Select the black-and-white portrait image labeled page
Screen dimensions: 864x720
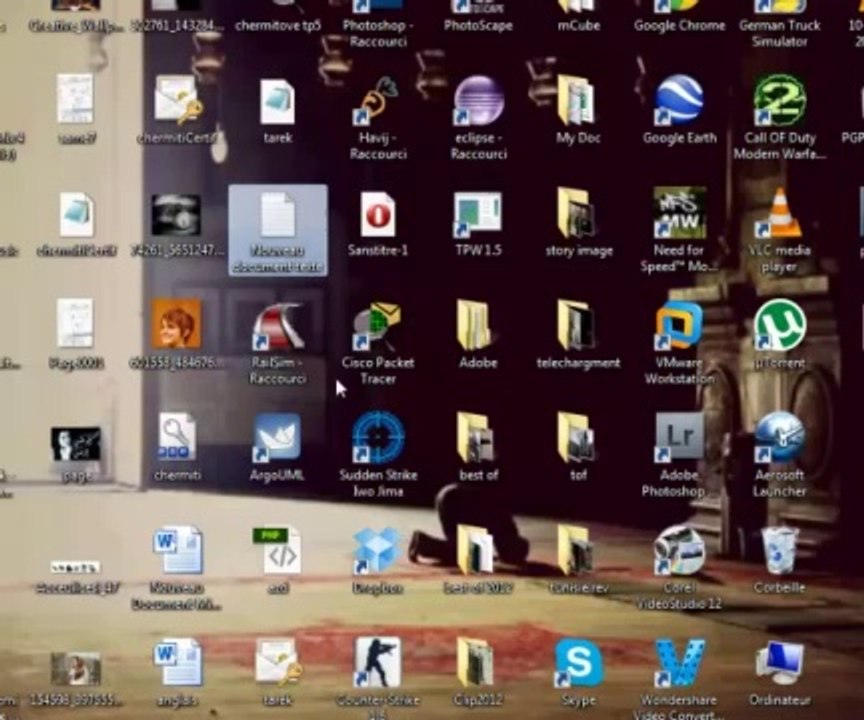coord(75,444)
